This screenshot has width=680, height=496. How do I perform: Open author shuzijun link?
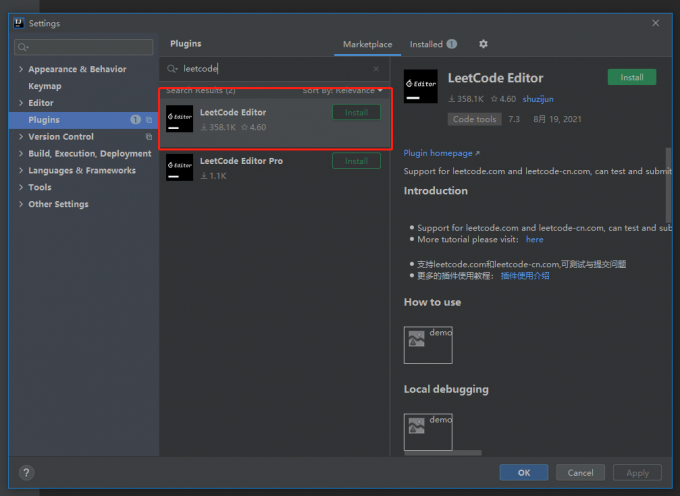coord(538,99)
